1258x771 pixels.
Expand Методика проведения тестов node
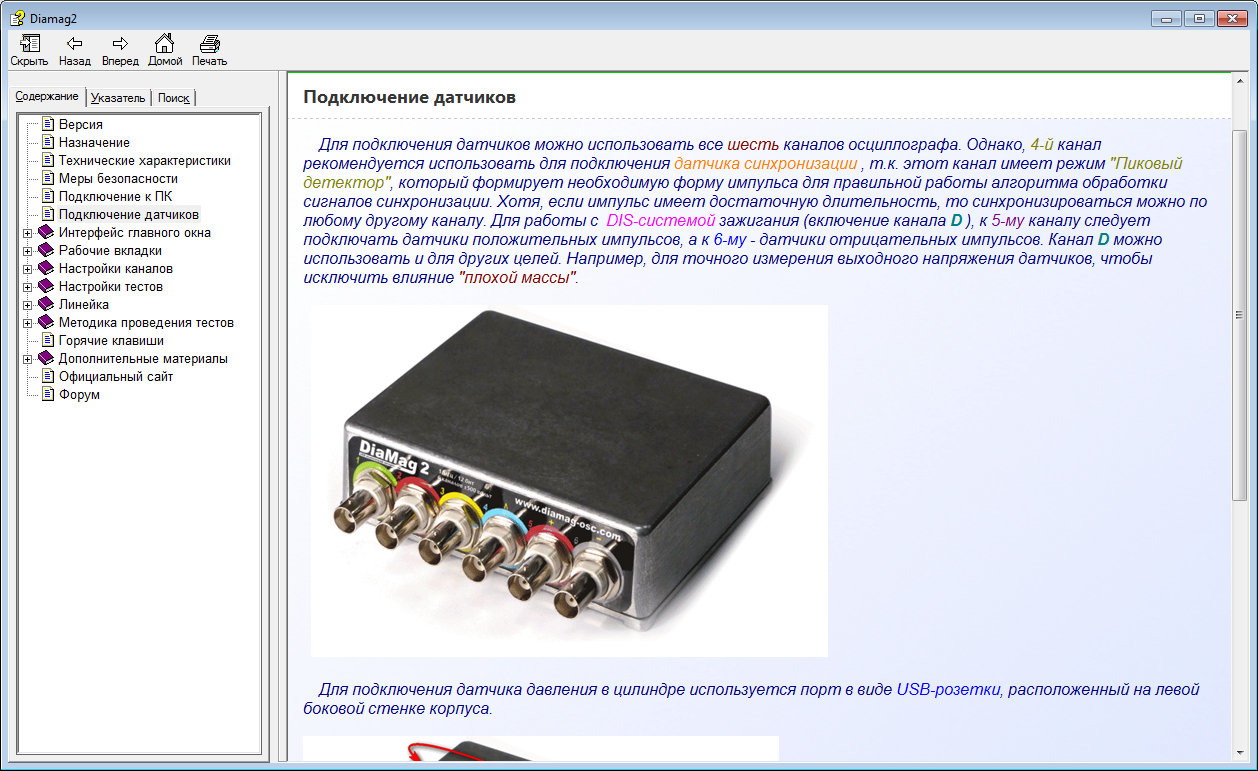(x=28, y=323)
